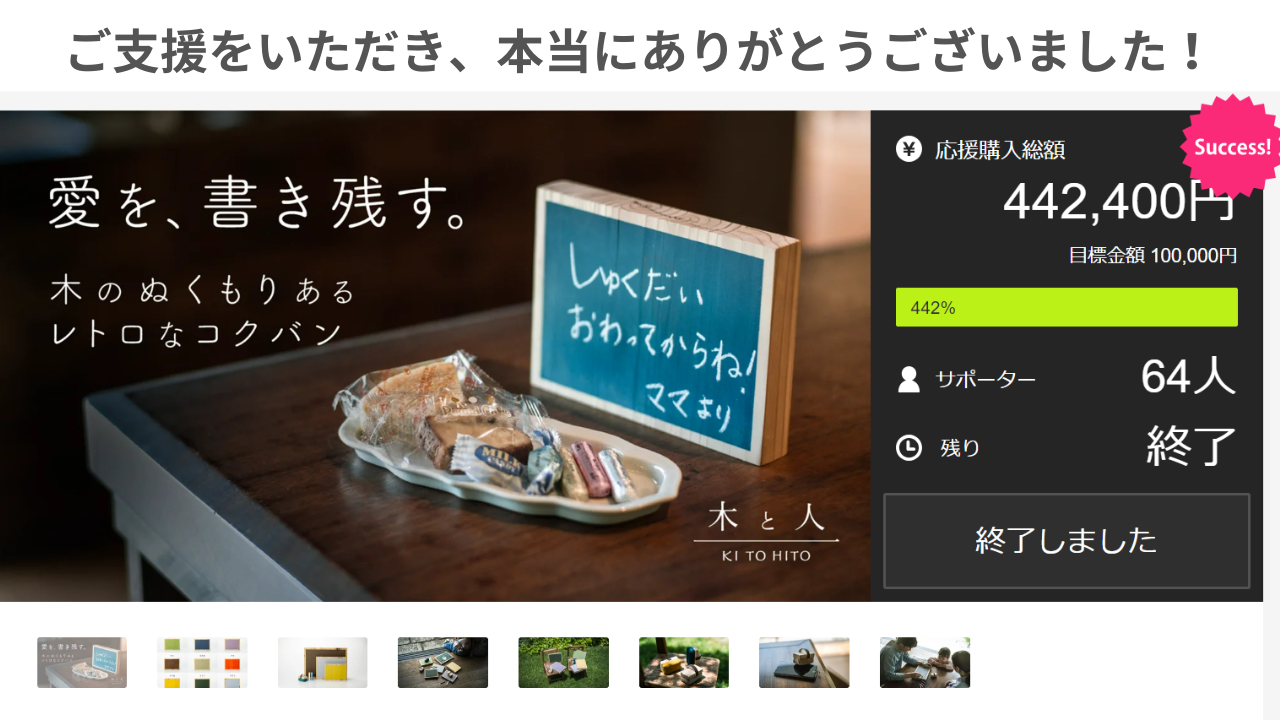This screenshot has width=1280, height=720.
Task: Click the 目標金額 100,000円 text
Action: click(1153, 255)
